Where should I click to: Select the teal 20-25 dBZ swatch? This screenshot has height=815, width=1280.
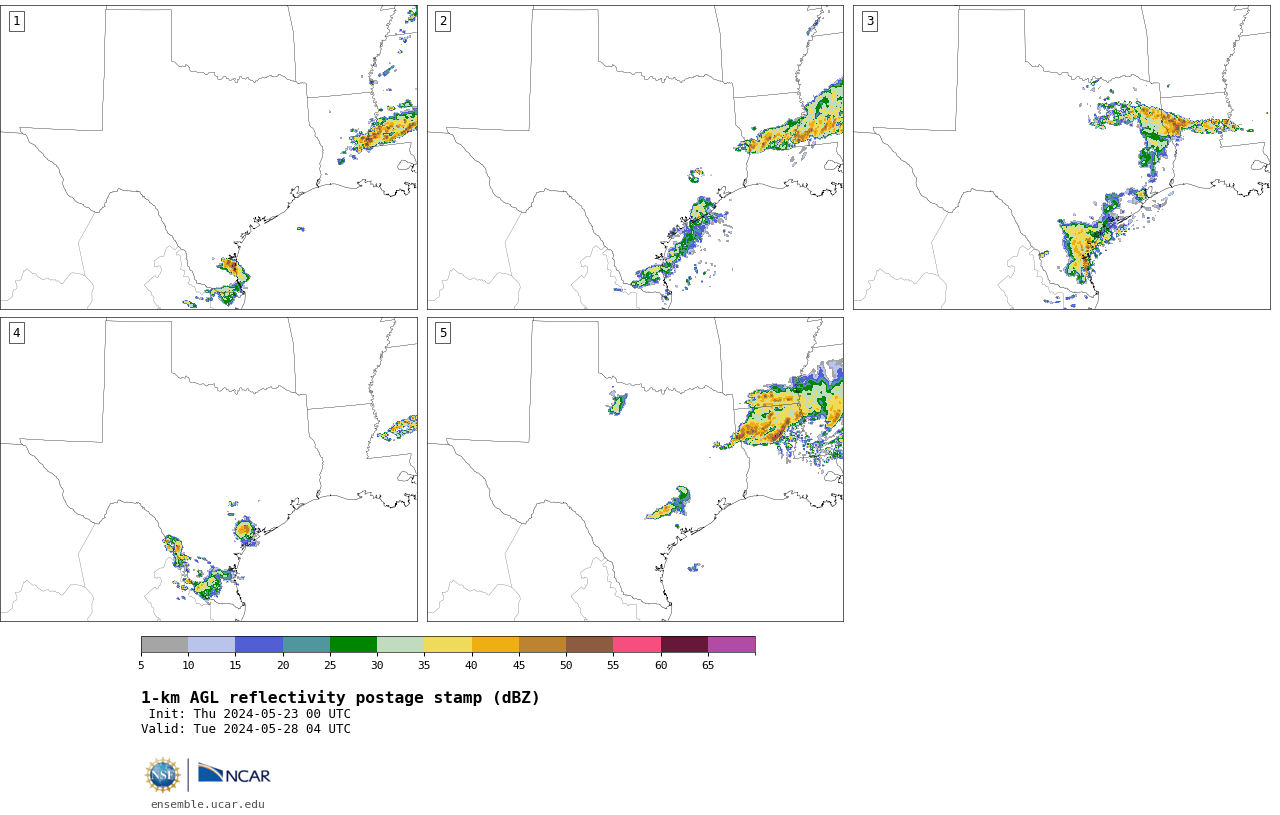[306, 644]
